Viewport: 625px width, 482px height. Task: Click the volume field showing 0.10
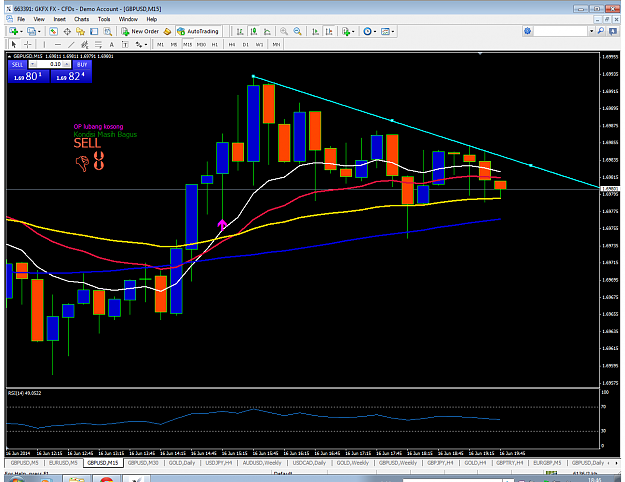point(50,64)
